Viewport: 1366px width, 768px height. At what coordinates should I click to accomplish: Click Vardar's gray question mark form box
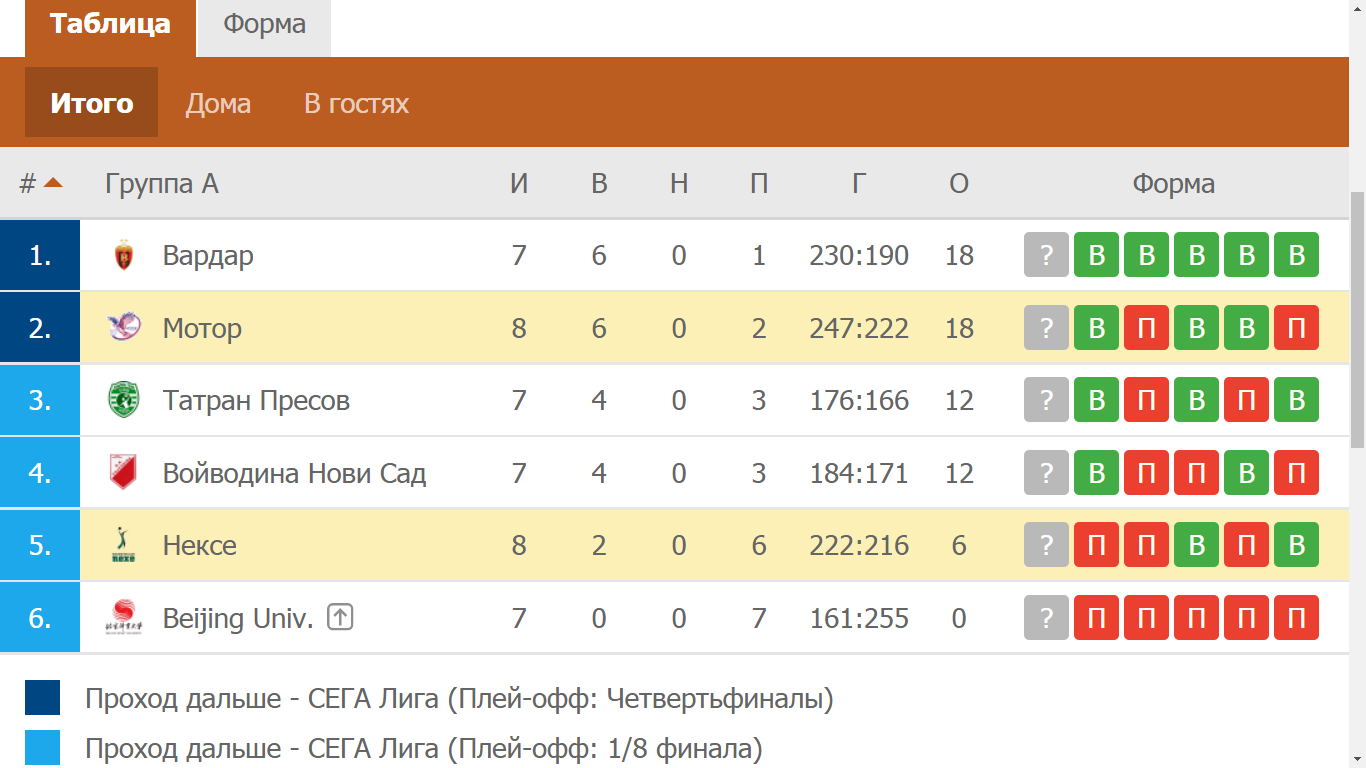[1046, 255]
